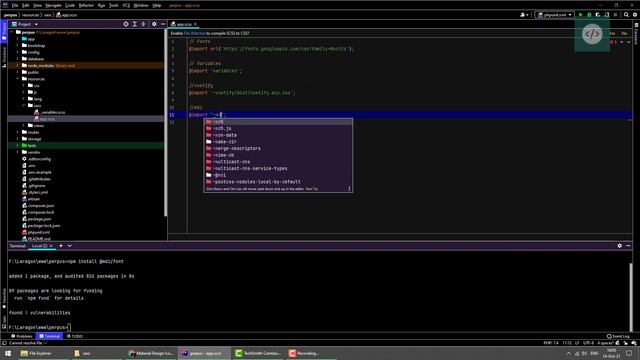
Task: Open the Refactor menu
Action: 86,5
